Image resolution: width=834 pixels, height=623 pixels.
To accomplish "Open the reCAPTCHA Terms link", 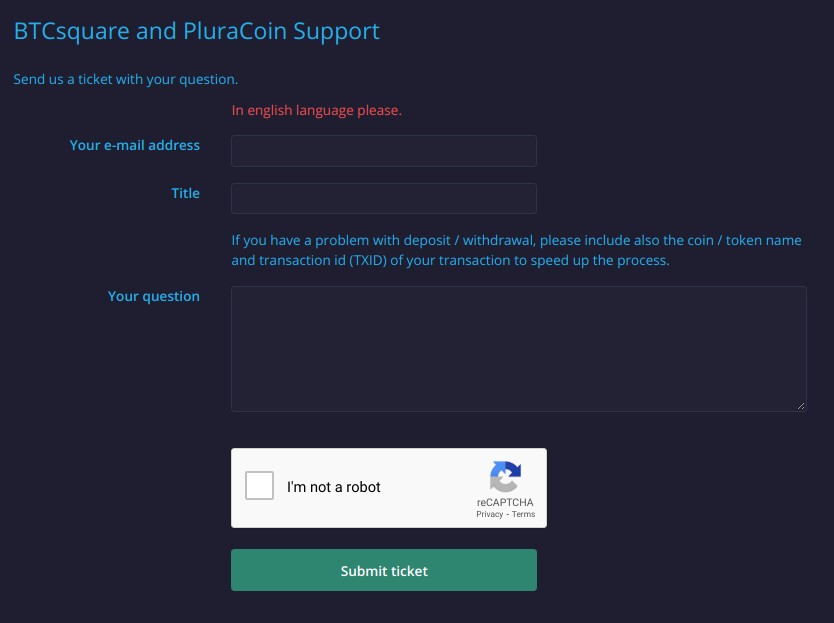I will click(523, 514).
